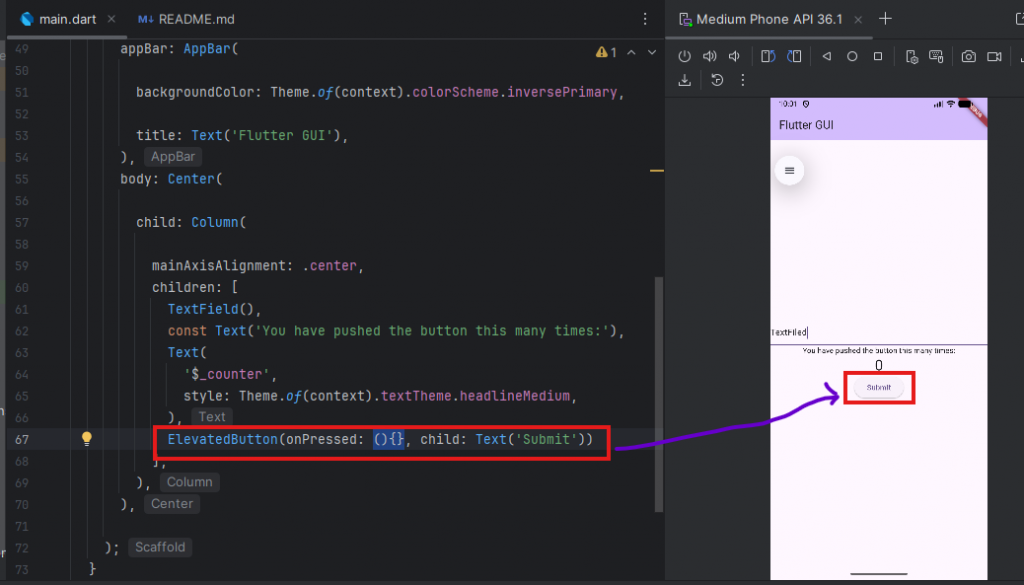This screenshot has height=585, width=1024.
Task: Take an emulator screenshot with camera icon
Action: pos(968,56)
